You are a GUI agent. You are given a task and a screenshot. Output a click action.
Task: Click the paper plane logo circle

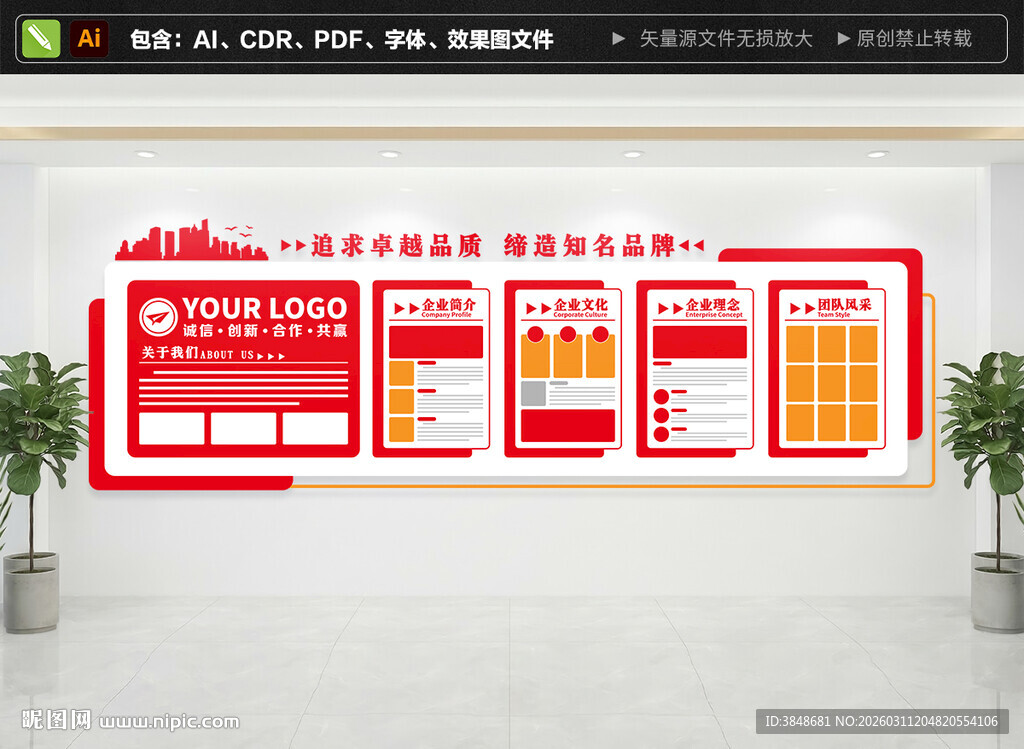coord(158,317)
